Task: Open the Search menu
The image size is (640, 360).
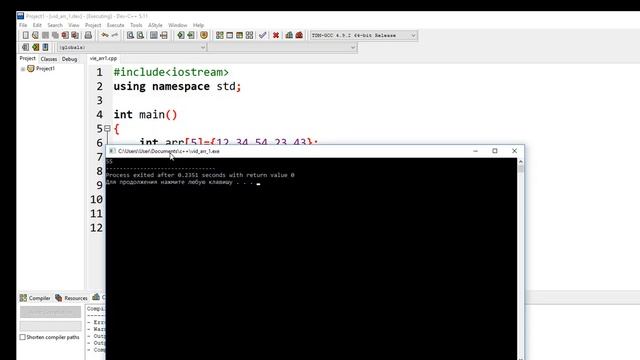Action: [55, 25]
